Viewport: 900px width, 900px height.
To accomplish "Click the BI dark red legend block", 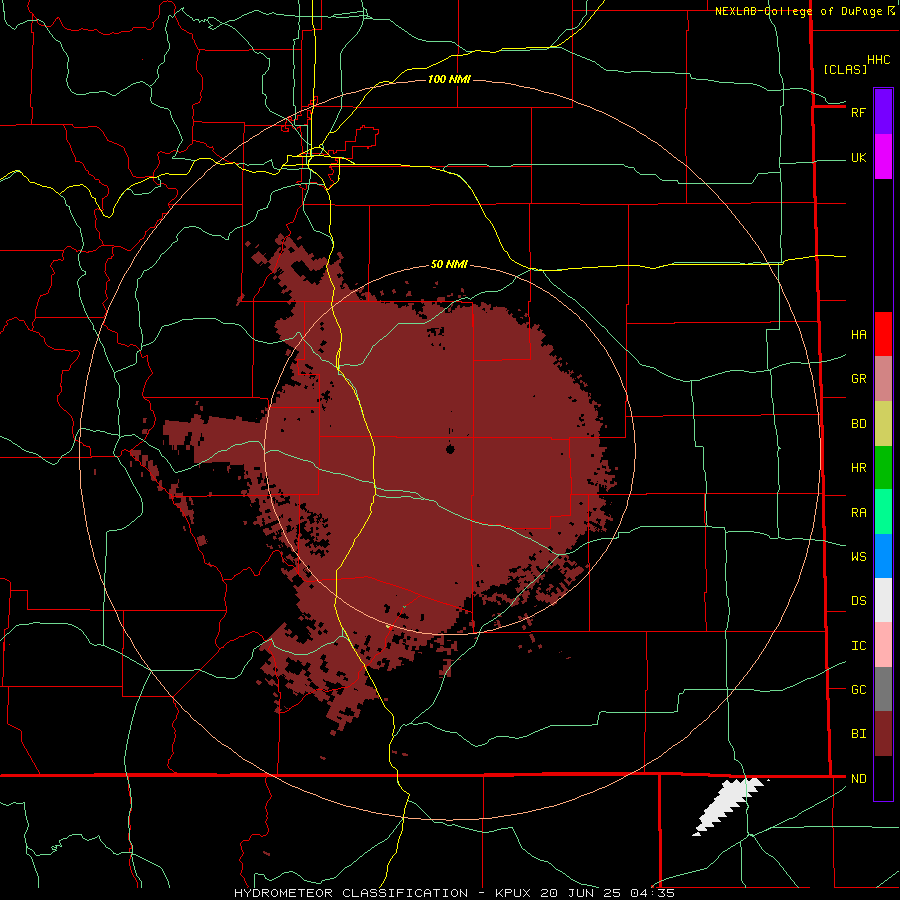I will (883, 734).
